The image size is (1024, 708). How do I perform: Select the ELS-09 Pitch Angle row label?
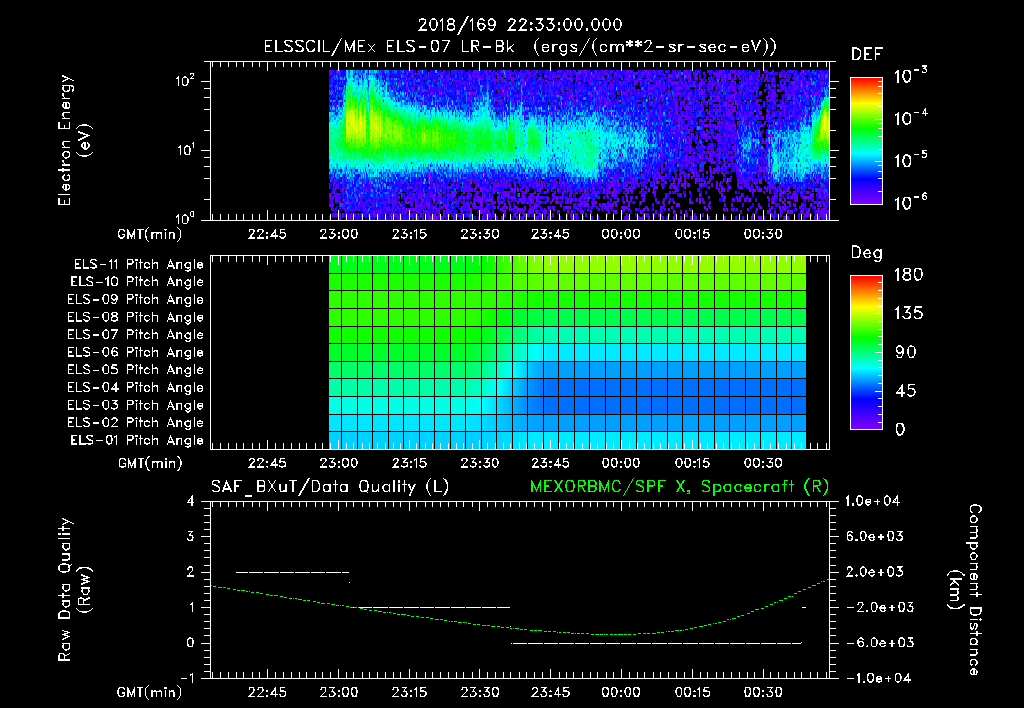(136, 300)
